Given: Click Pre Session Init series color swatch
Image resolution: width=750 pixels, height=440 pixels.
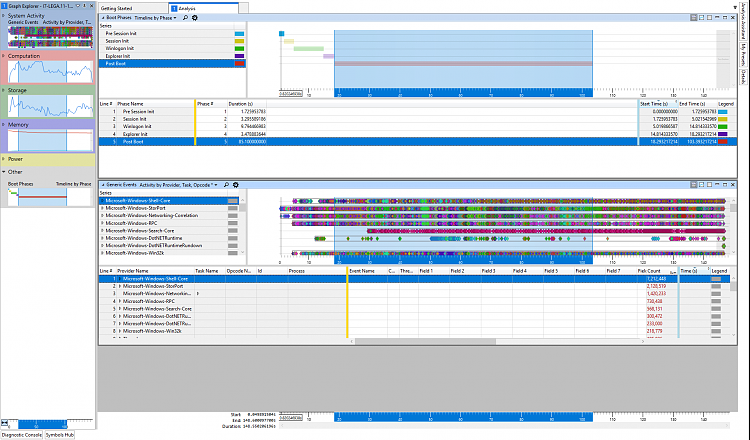Looking at the screenshot, I should pos(239,33).
